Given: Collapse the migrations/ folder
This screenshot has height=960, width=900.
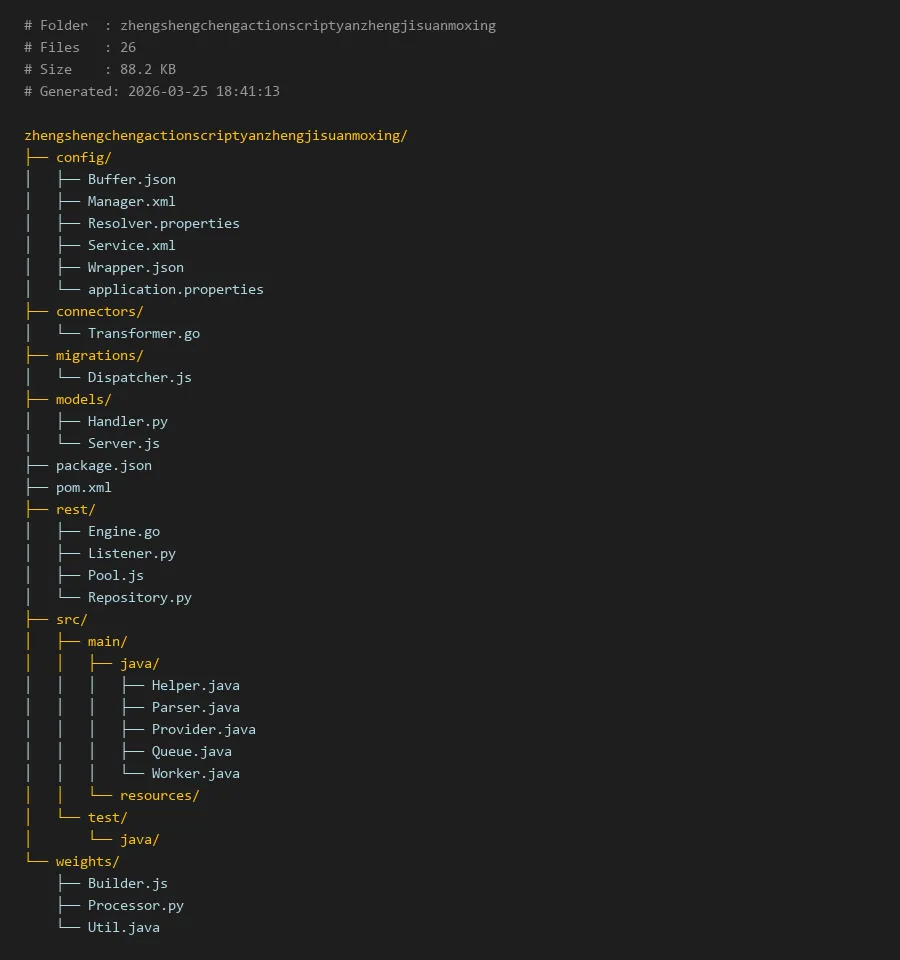Looking at the screenshot, I should pos(99,355).
